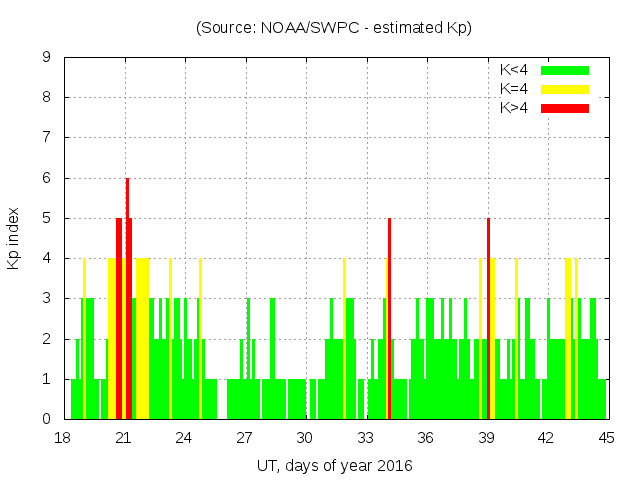The width and height of the screenshot is (640, 480).
Task: Click the red Kp 5 bar near day 39
Action: 488,320
